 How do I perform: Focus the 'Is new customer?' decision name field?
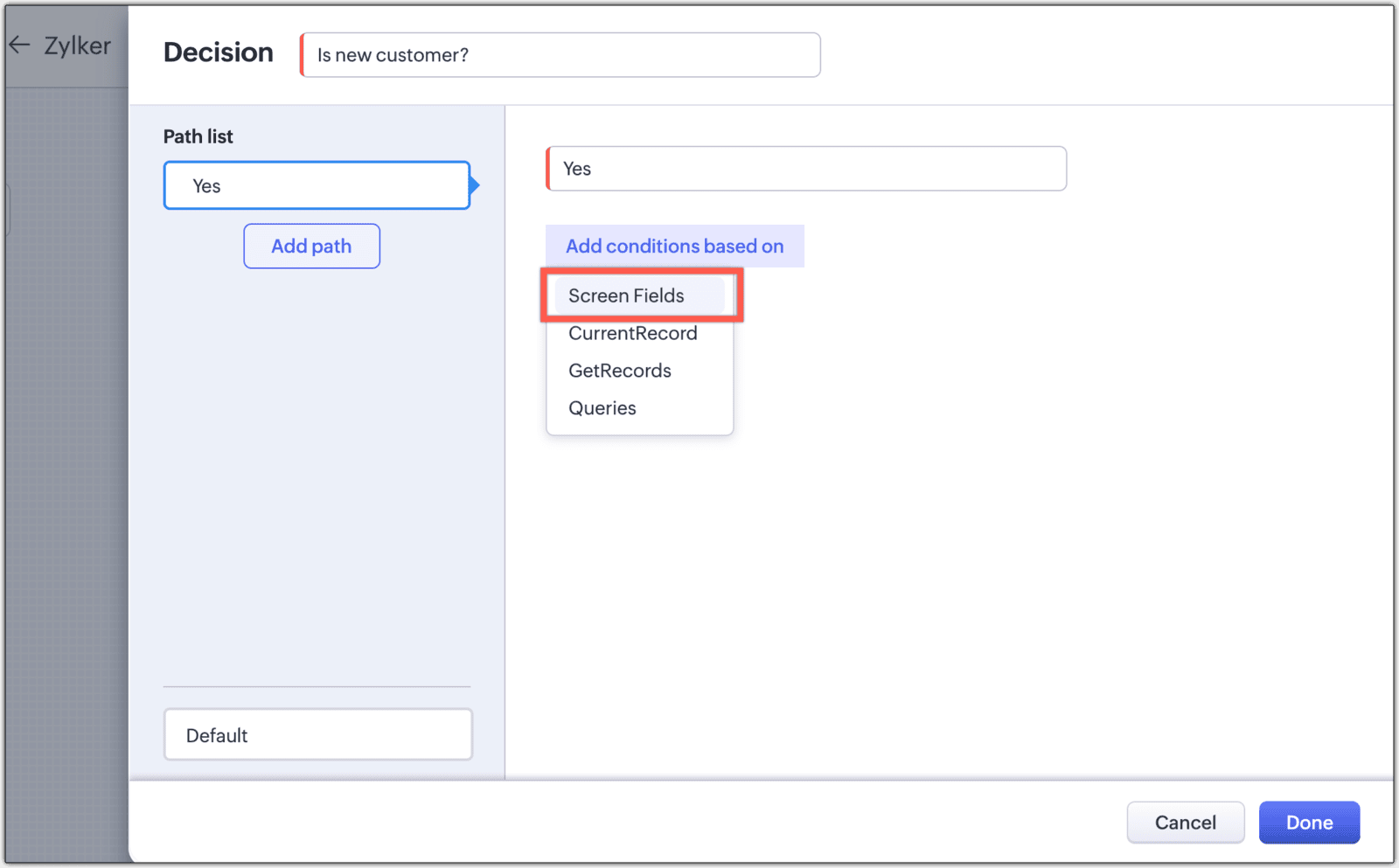point(560,55)
